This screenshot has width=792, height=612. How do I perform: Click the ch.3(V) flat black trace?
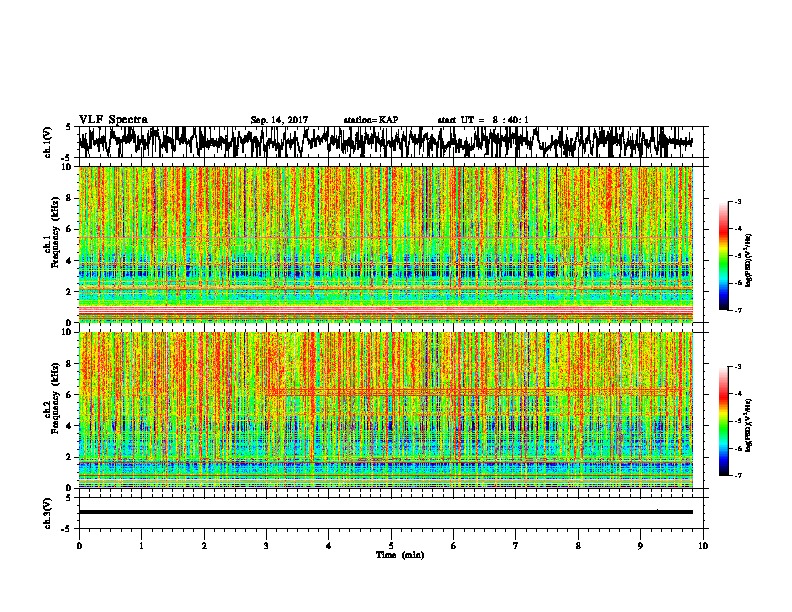coord(386,512)
